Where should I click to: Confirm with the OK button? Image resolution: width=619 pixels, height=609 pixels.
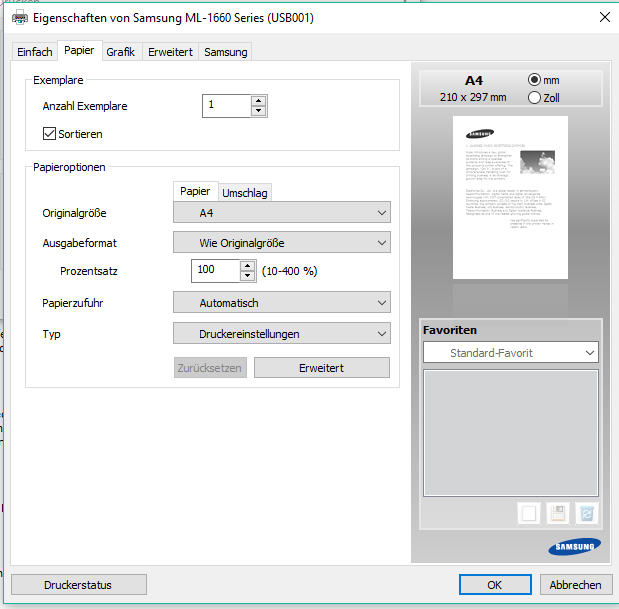click(x=495, y=585)
